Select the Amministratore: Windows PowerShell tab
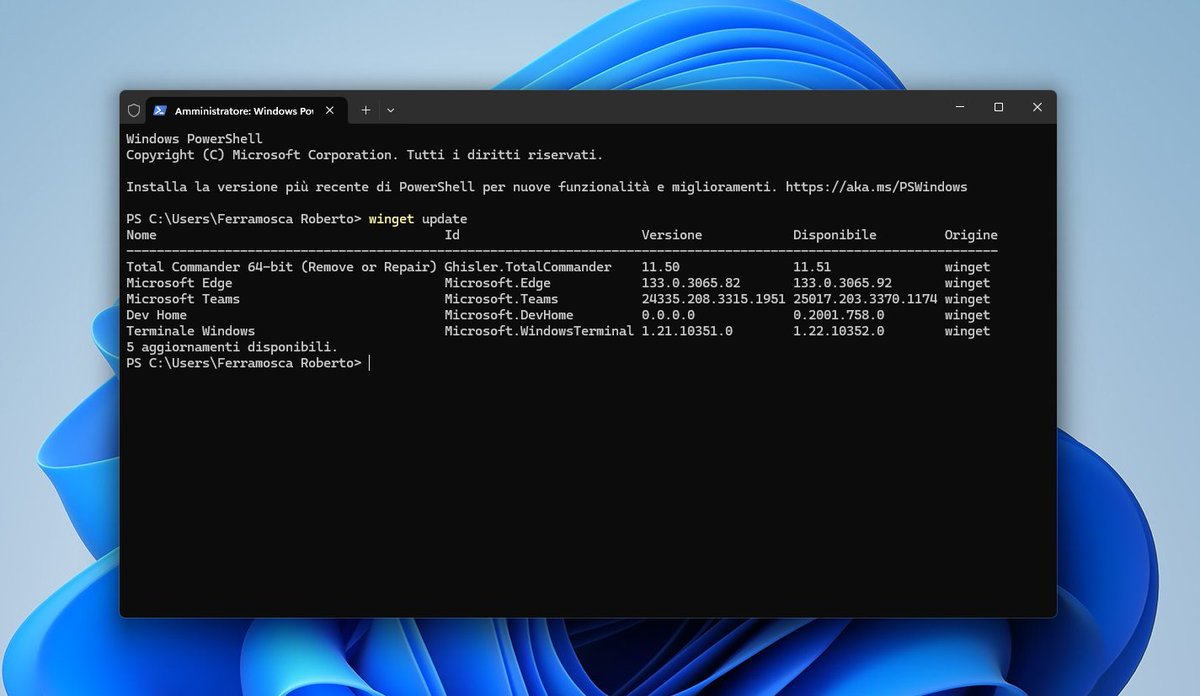 (x=247, y=111)
